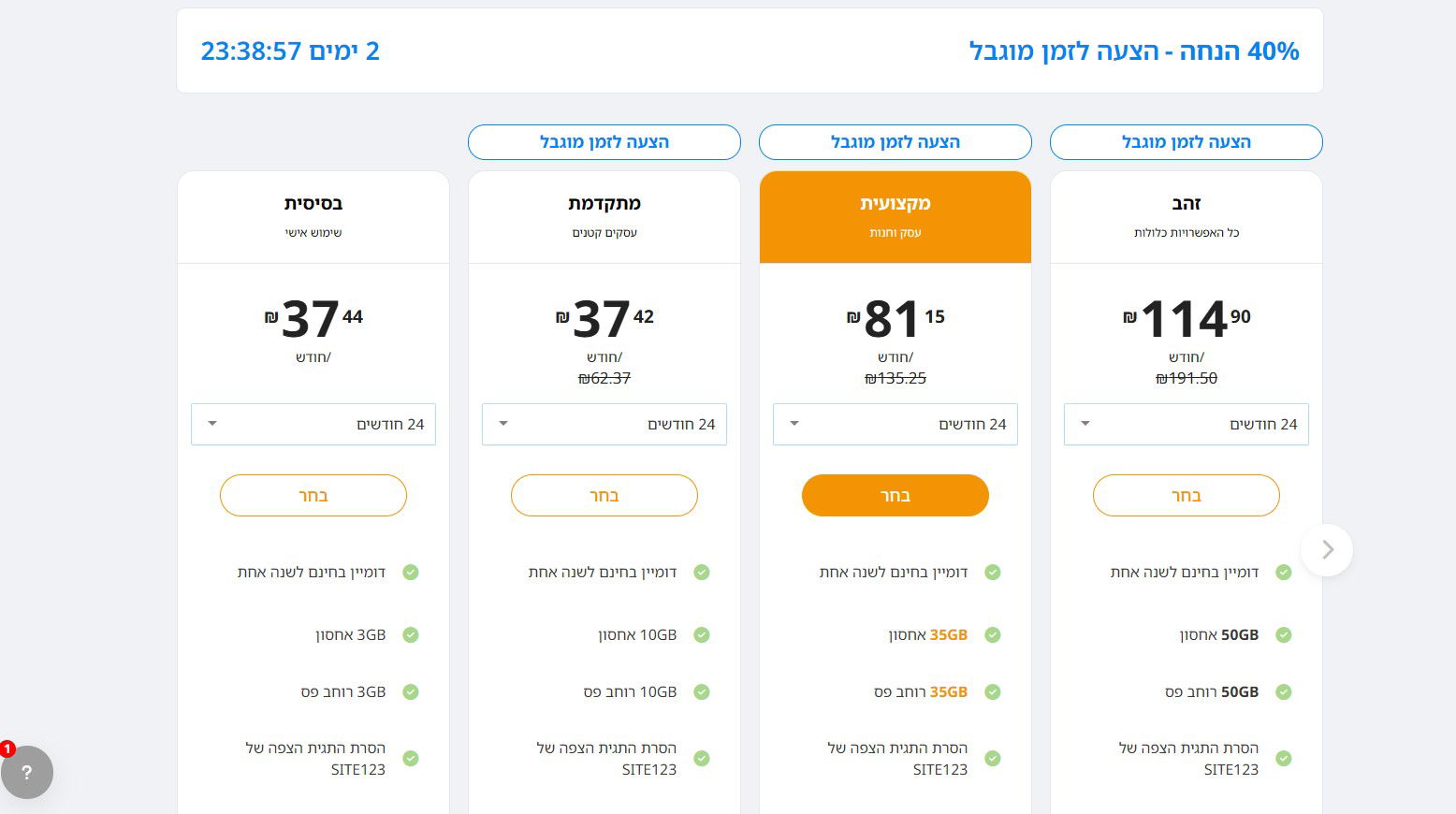1456x814 pixels.
Task: Click green checkmark beside free domain in Professional plan
Action: tap(993, 573)
